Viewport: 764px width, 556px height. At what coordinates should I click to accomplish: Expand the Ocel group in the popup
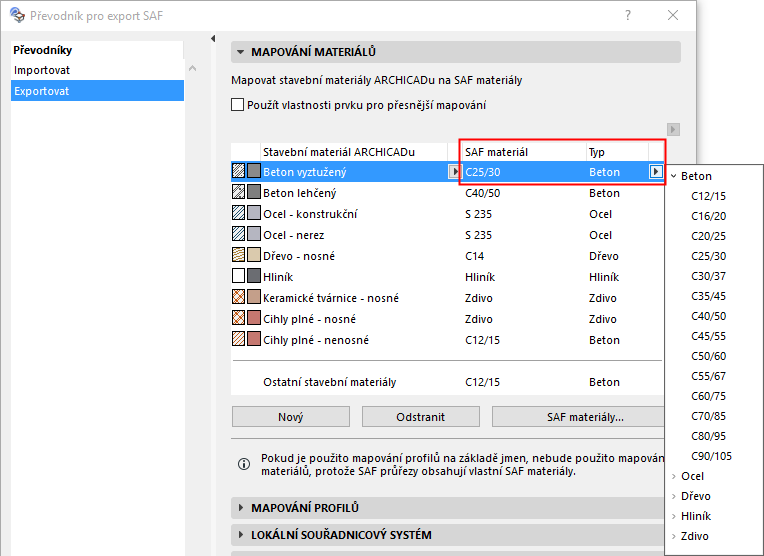coord(674,476)
